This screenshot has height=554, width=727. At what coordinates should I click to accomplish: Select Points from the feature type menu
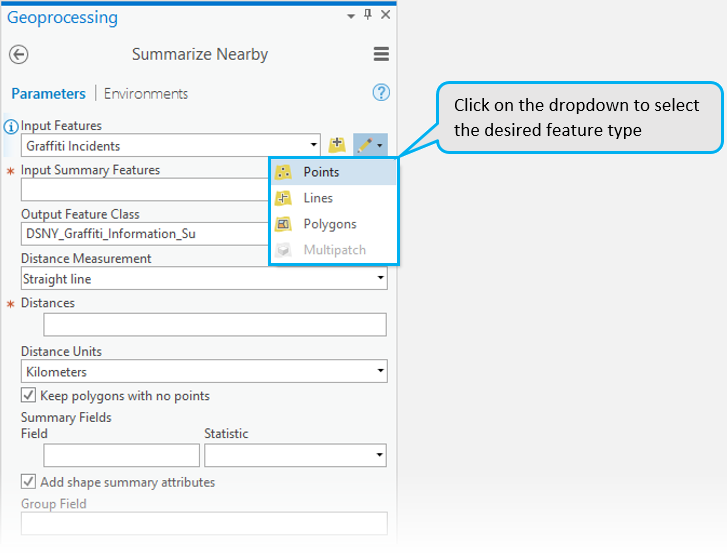(x=321, y=172)
